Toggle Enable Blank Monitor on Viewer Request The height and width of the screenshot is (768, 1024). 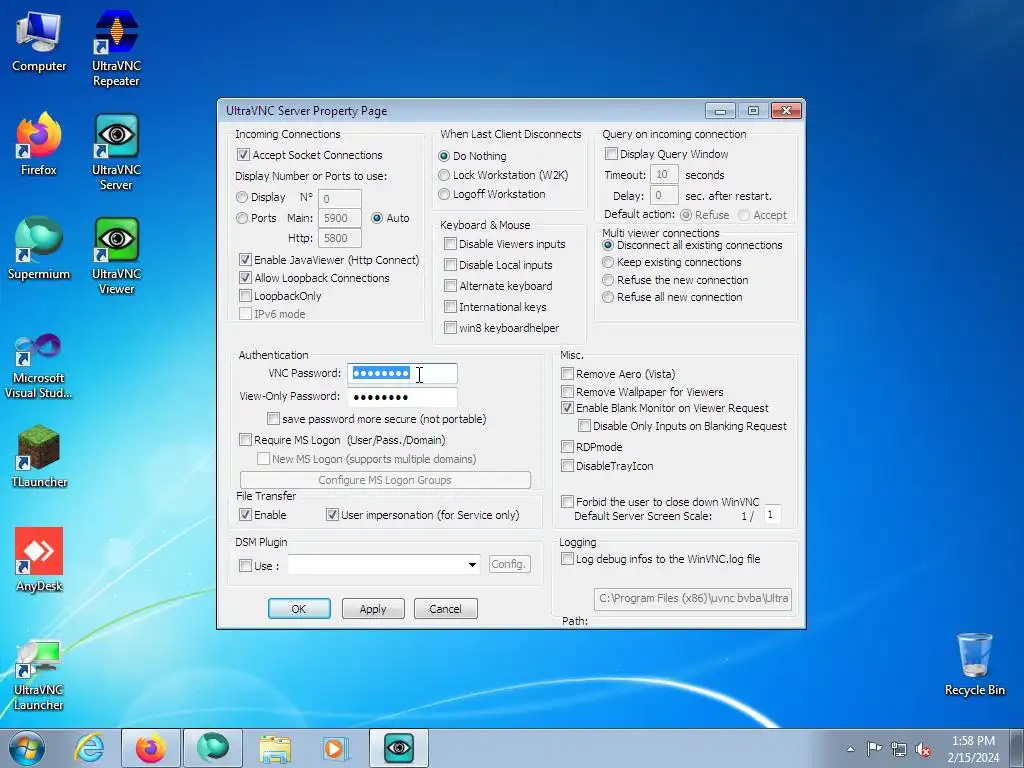tap(568, 408)
